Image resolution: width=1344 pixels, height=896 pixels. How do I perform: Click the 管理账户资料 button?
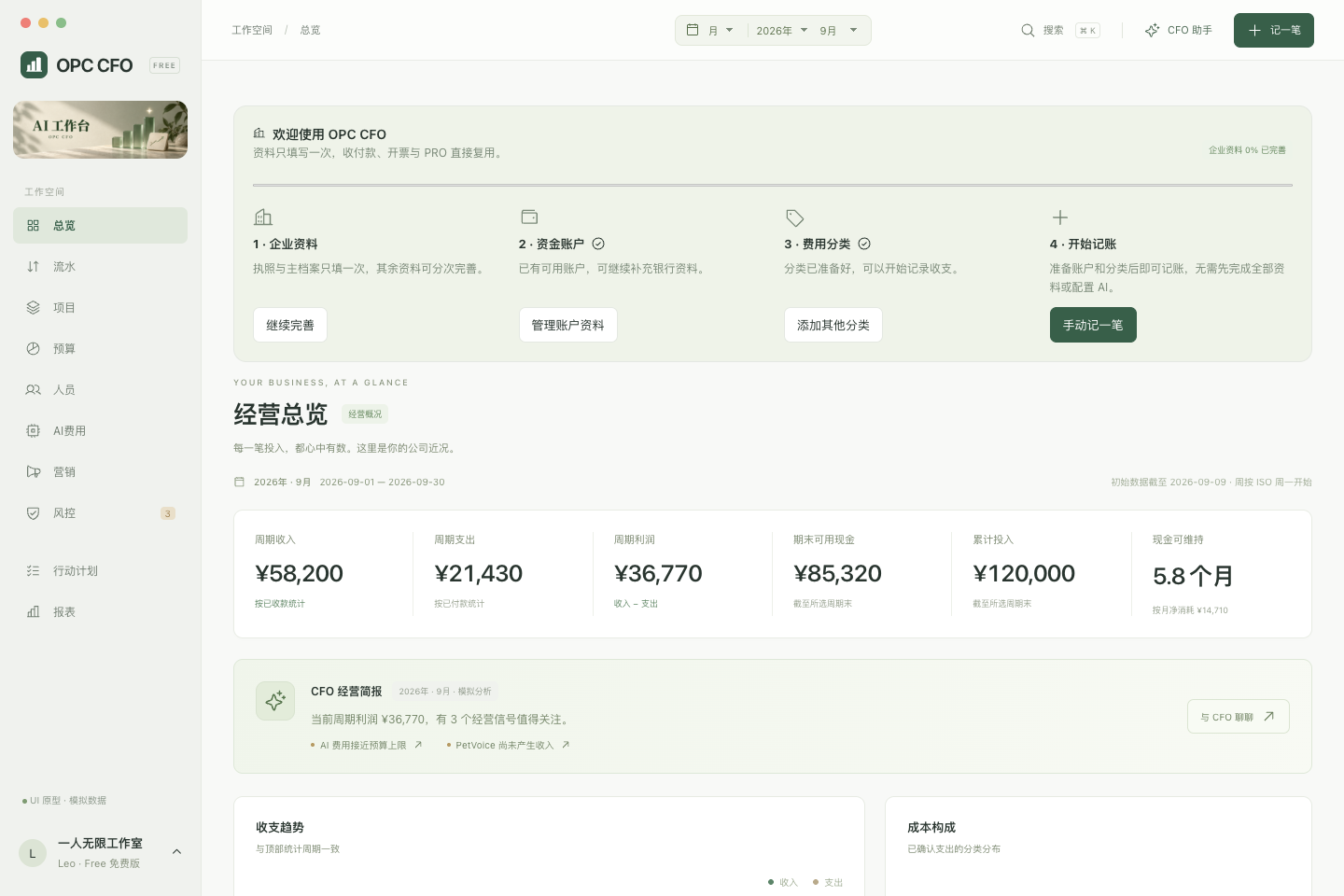pyautogui.click(x=567, y=325)
